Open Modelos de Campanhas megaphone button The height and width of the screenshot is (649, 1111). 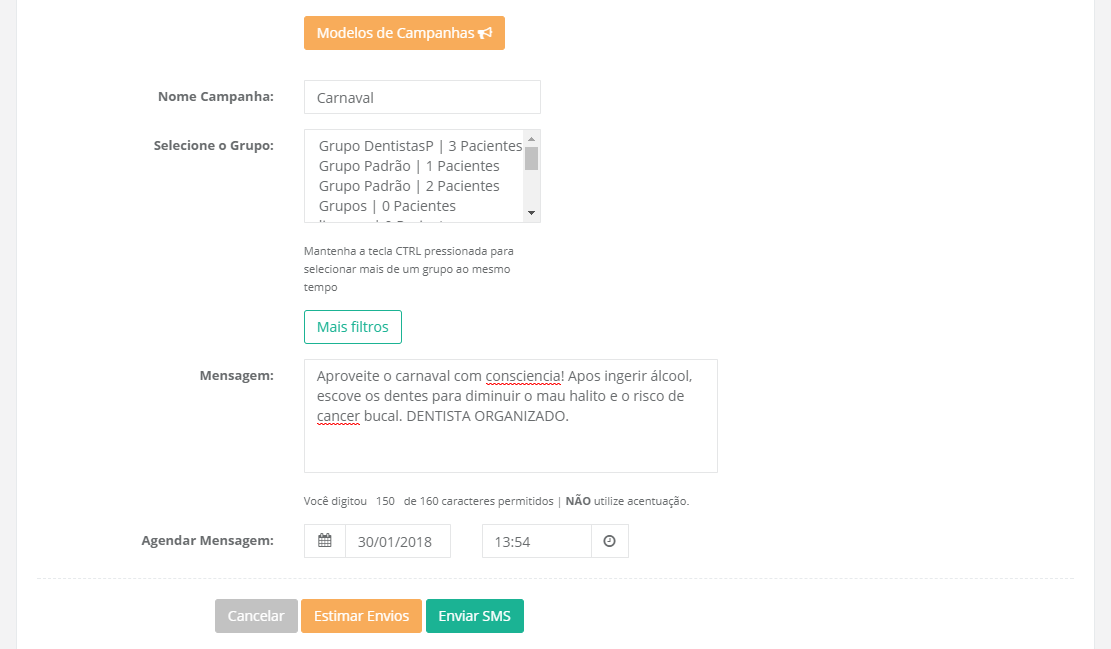[x=404, y=33]
